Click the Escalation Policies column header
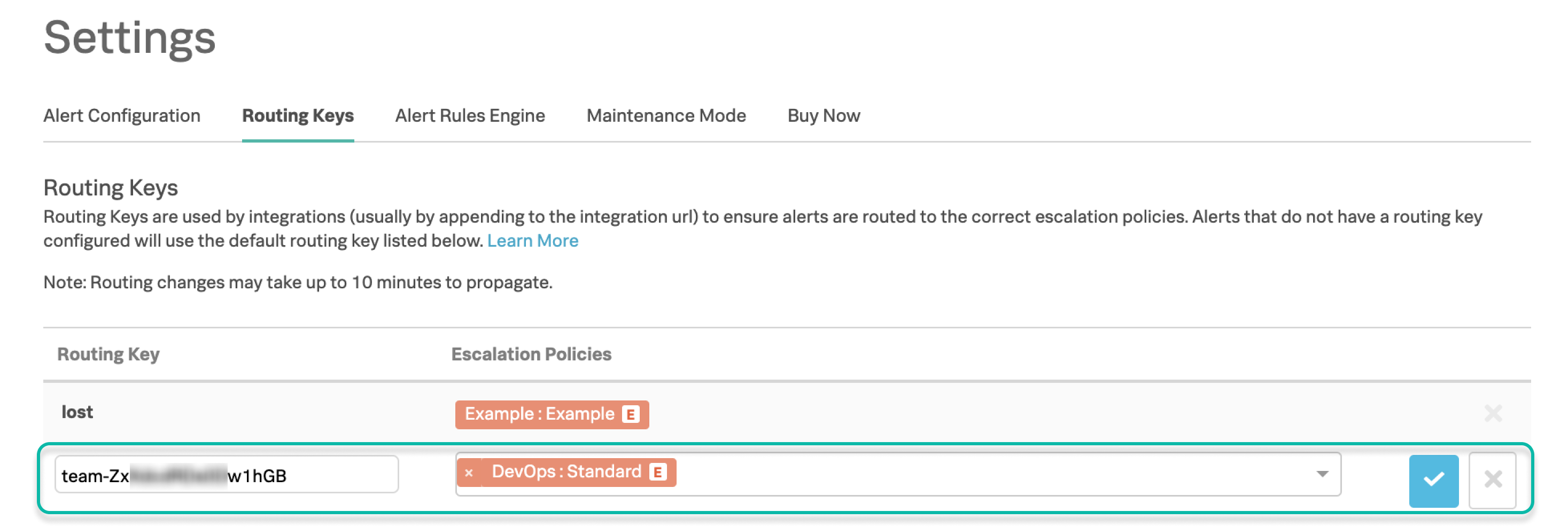 531,354
